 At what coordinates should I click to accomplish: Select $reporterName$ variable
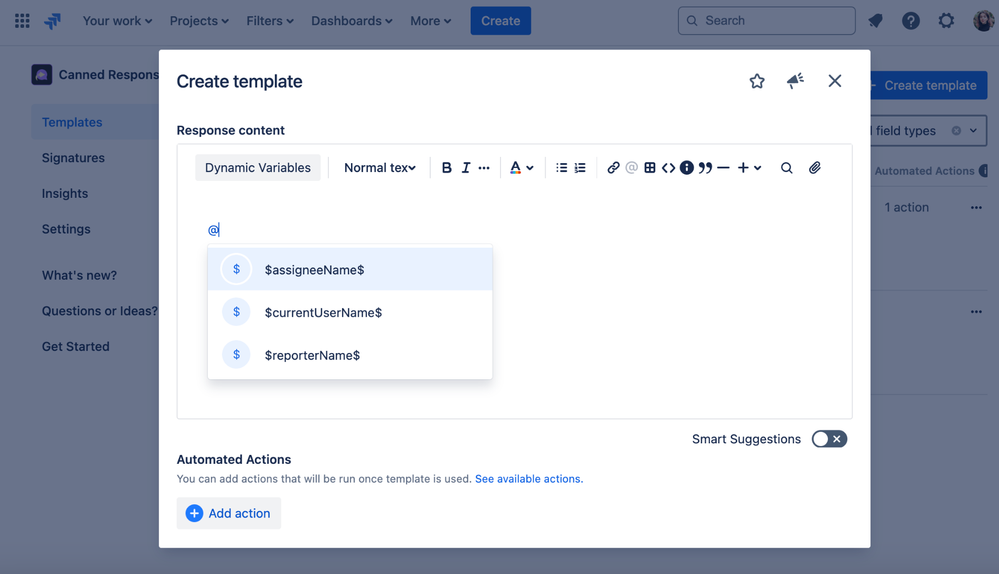350,355
